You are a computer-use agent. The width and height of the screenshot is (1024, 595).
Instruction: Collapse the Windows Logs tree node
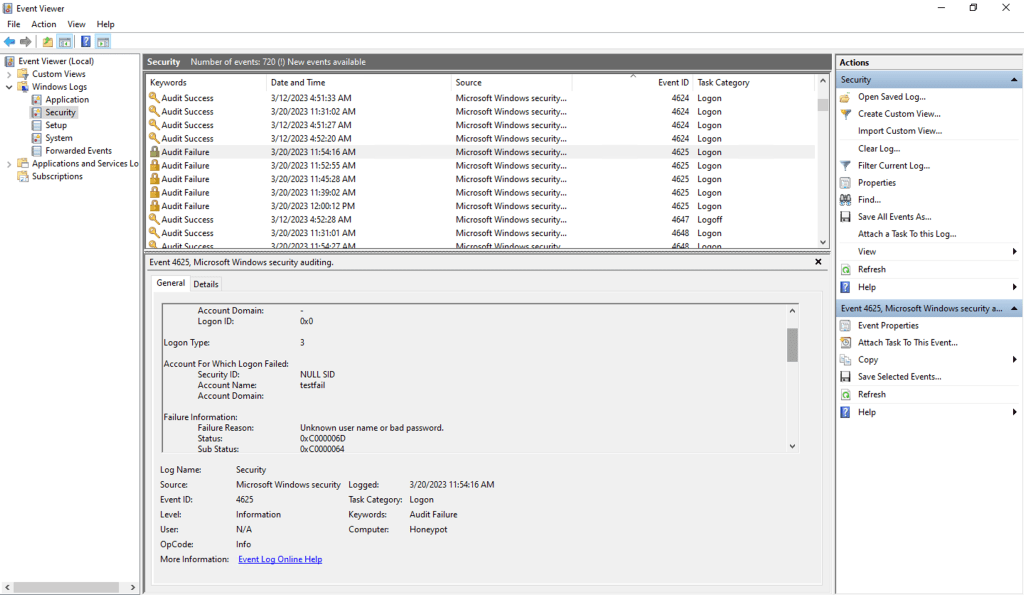9,87
